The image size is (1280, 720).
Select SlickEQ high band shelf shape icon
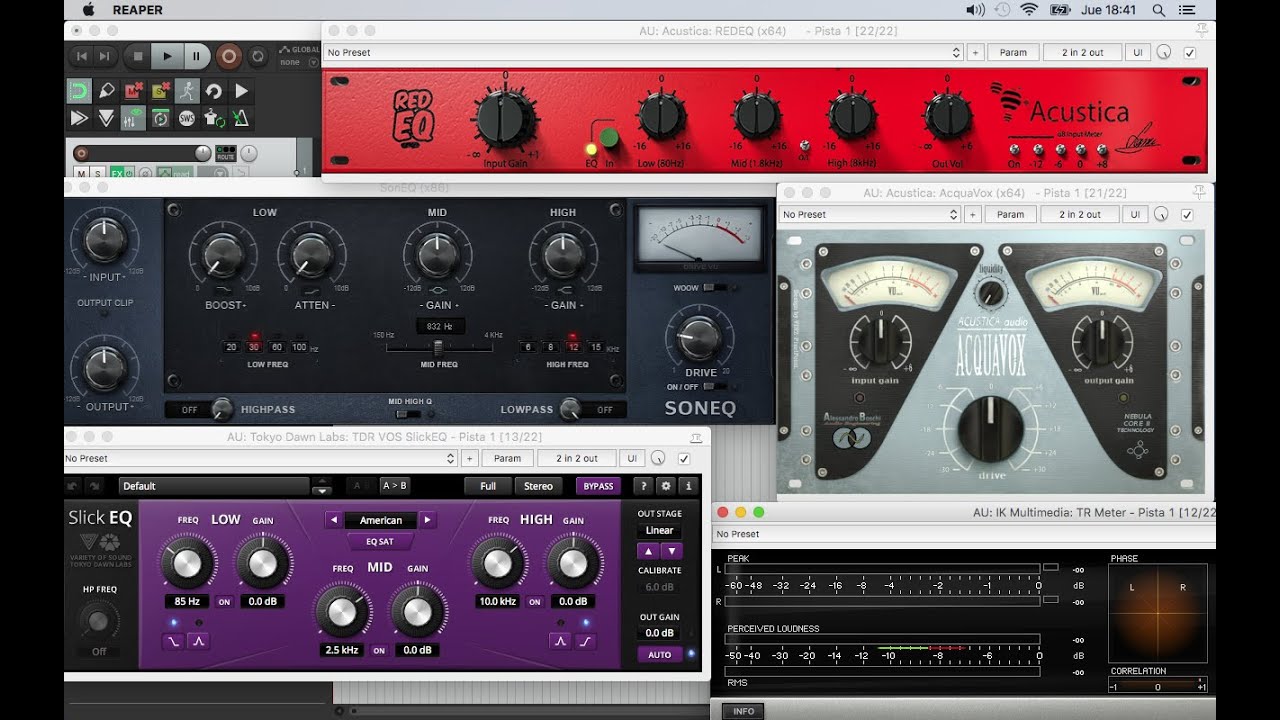pyautogui.click(x=585, y=641)
